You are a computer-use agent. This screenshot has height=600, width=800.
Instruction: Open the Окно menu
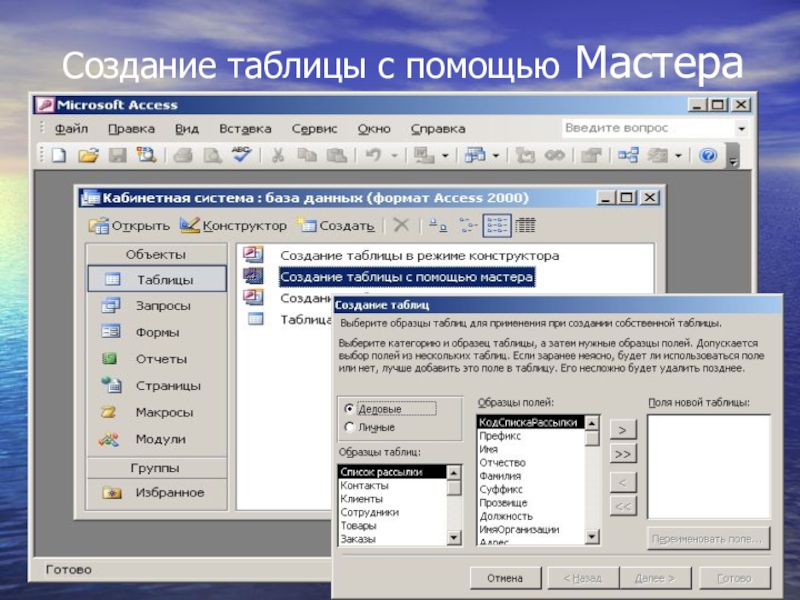pos(374,129)
